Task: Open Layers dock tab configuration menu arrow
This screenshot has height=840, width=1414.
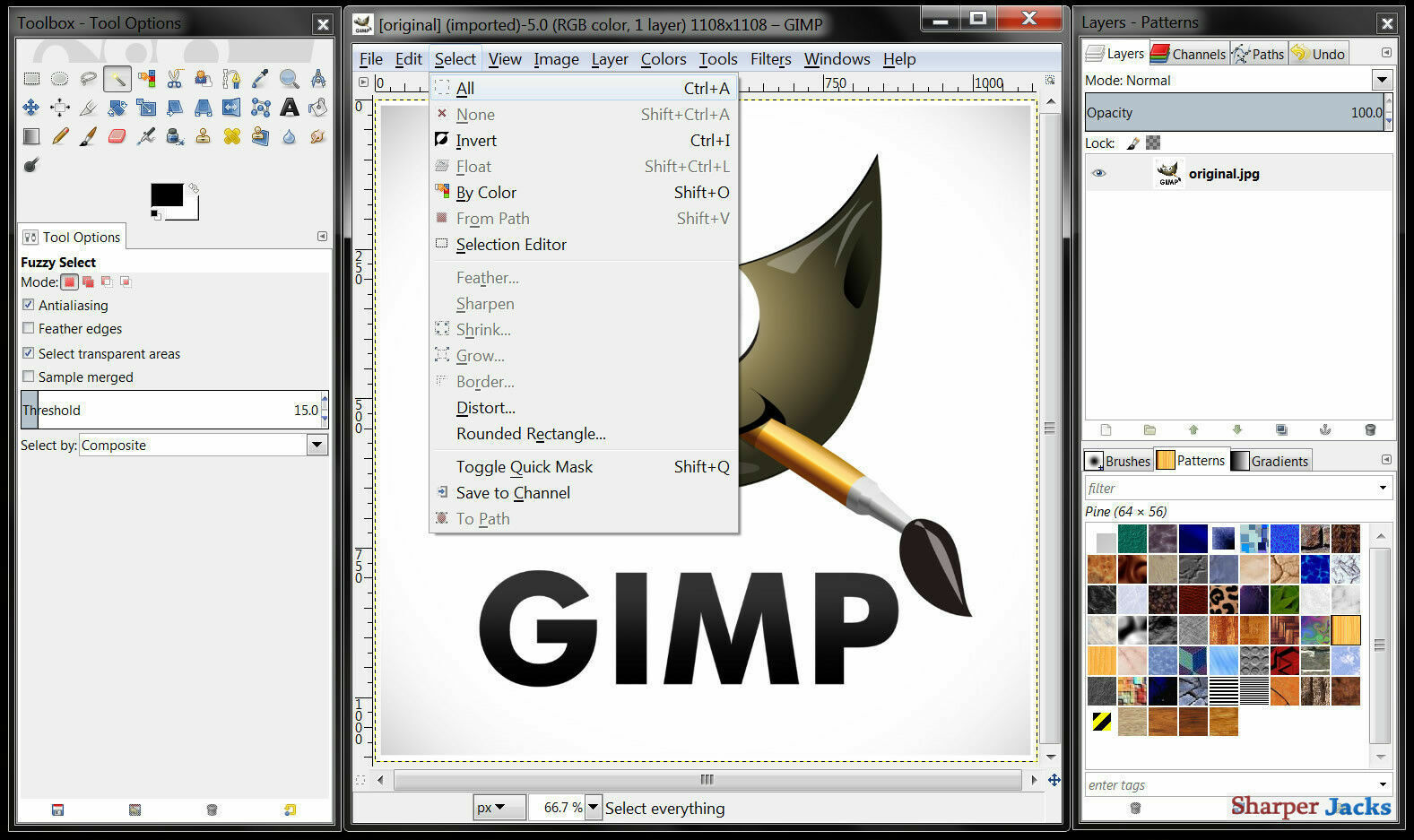Action: (1386, 53)
